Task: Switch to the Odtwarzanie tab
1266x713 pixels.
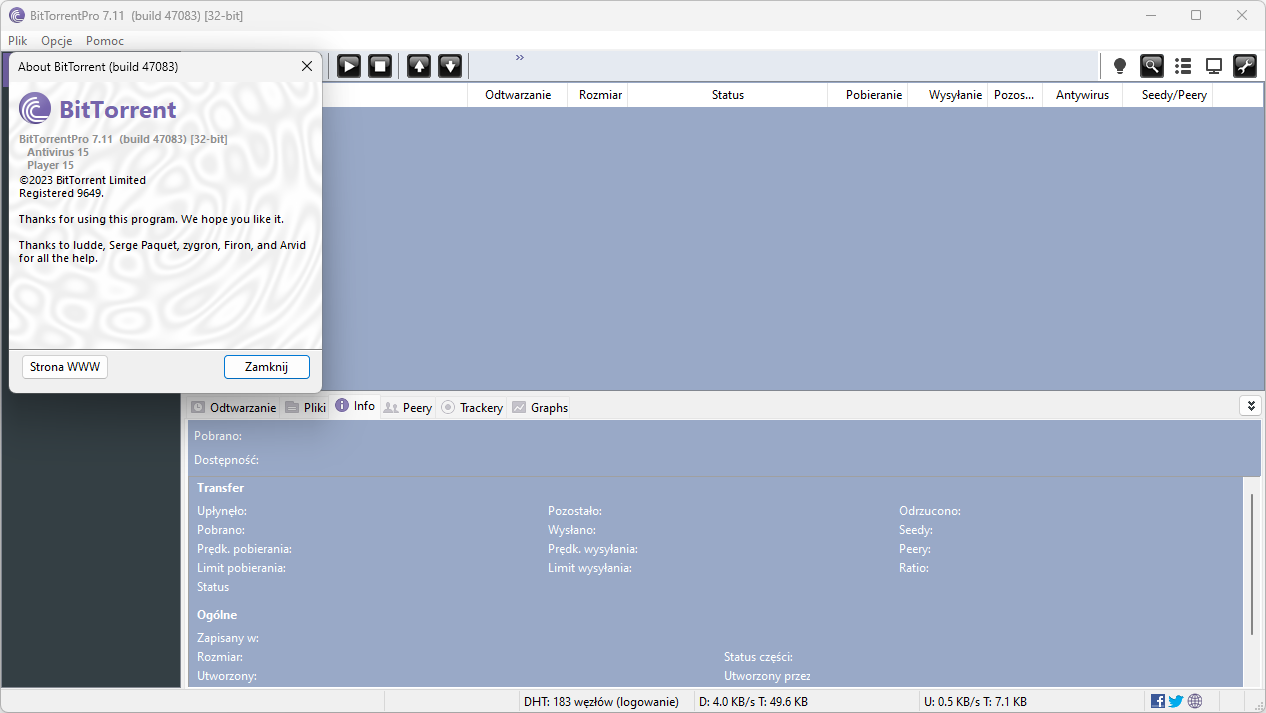Action: [x=234, y=407]
